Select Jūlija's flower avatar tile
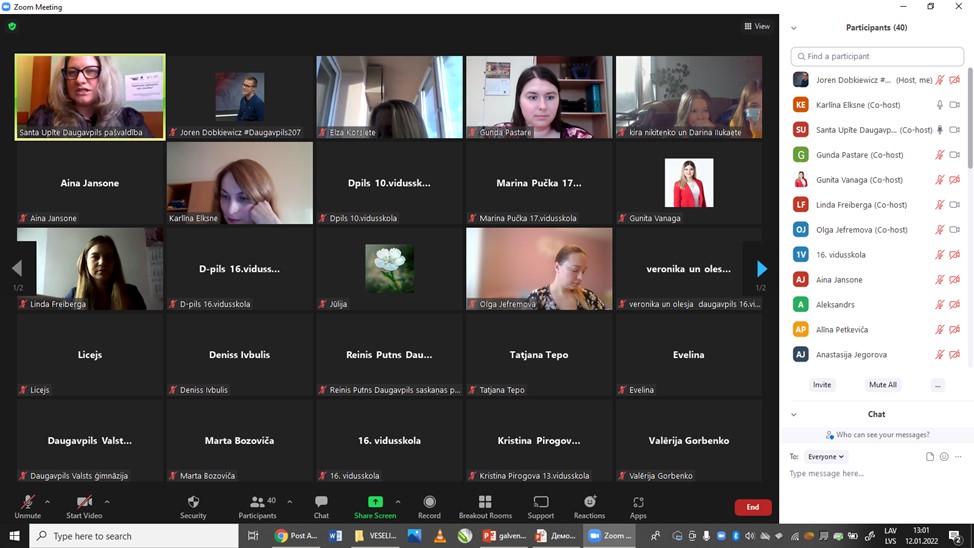974x548 pixels. pos(389,268)
